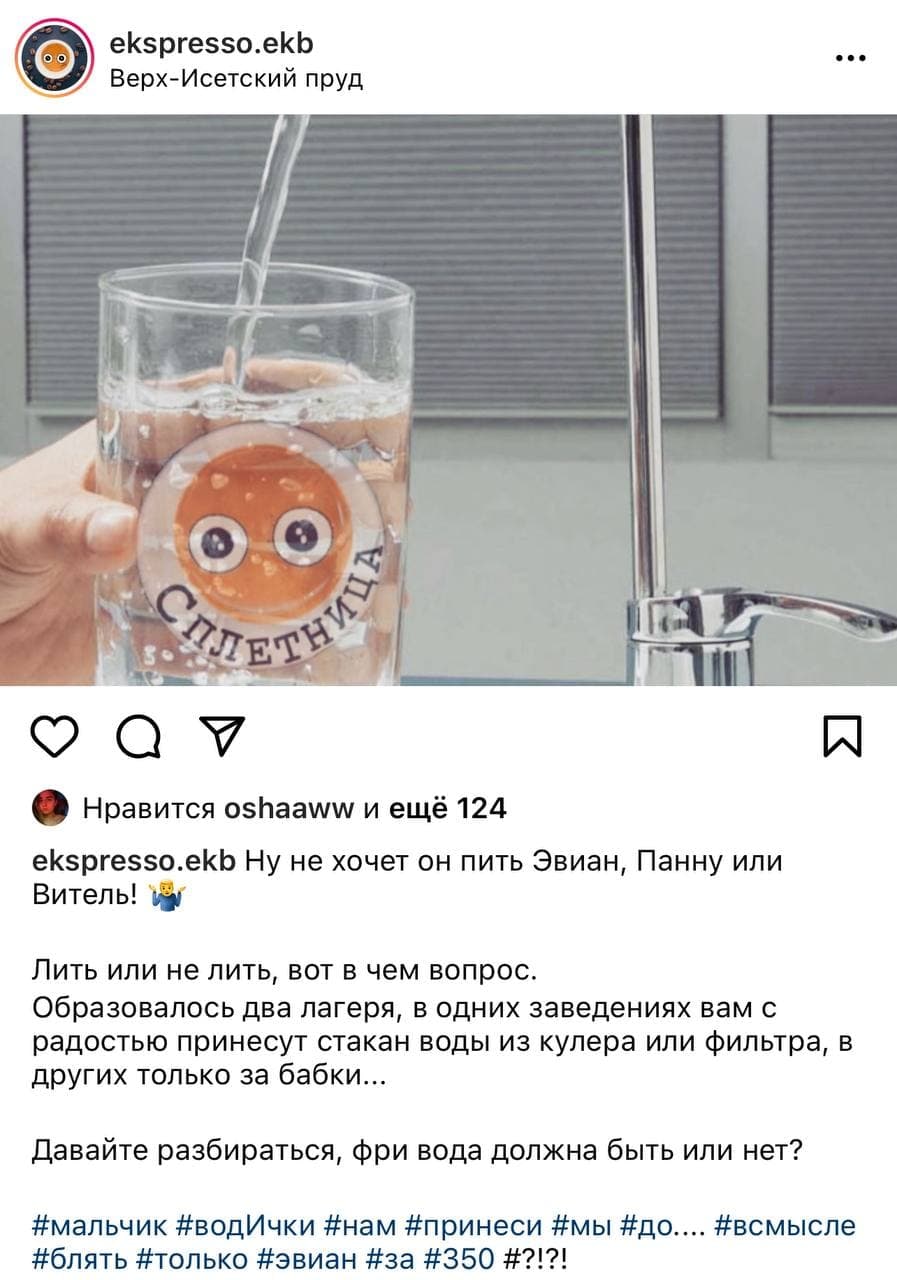Open the Верх-Исетский пруд location
Image resolution: width=897 pixels, height=1280 pixels.
click(235, 78)
